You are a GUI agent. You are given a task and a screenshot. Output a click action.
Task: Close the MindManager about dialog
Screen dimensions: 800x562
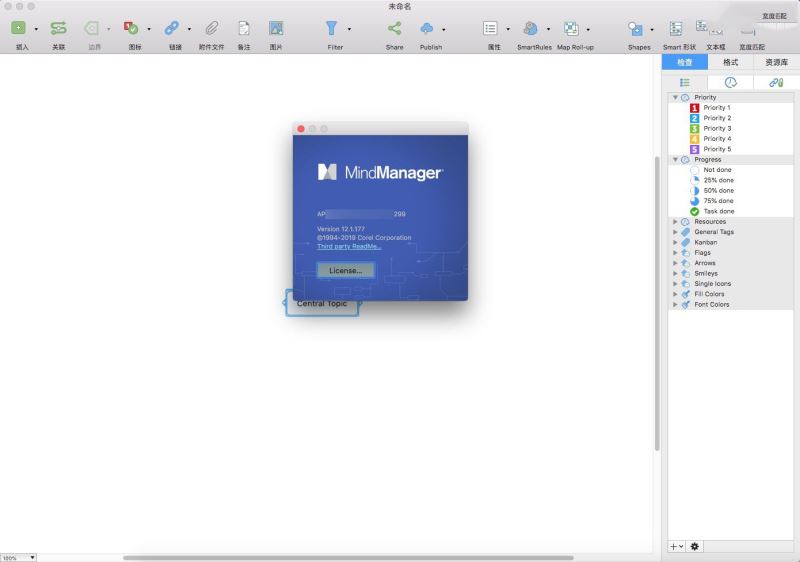[x=301, y=129]
